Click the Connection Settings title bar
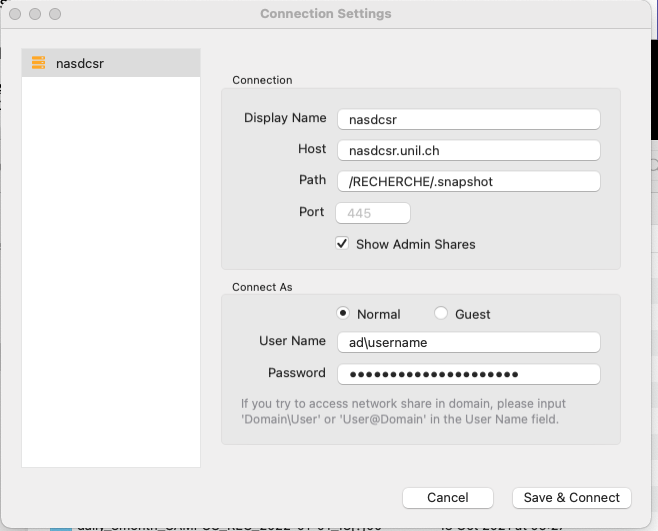Screen dimensions: 658x531 [325, 14]
